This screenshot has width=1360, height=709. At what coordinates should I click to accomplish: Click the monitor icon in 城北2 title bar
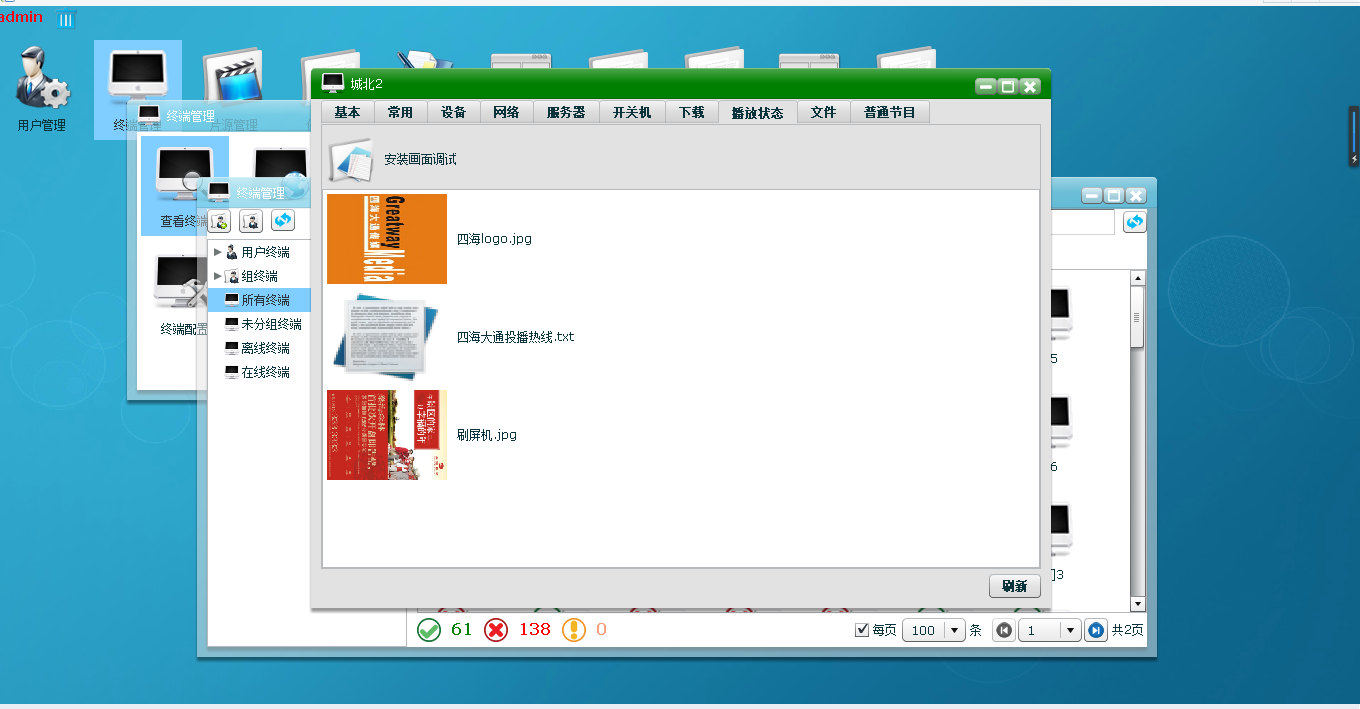pyautogui.click(x=332, y=84)
